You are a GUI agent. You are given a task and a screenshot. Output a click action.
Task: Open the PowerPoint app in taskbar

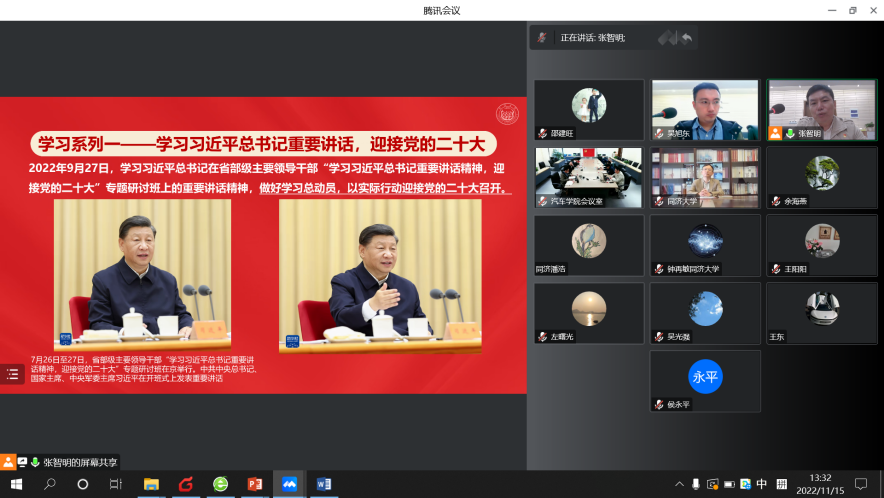tap(254, 484)
